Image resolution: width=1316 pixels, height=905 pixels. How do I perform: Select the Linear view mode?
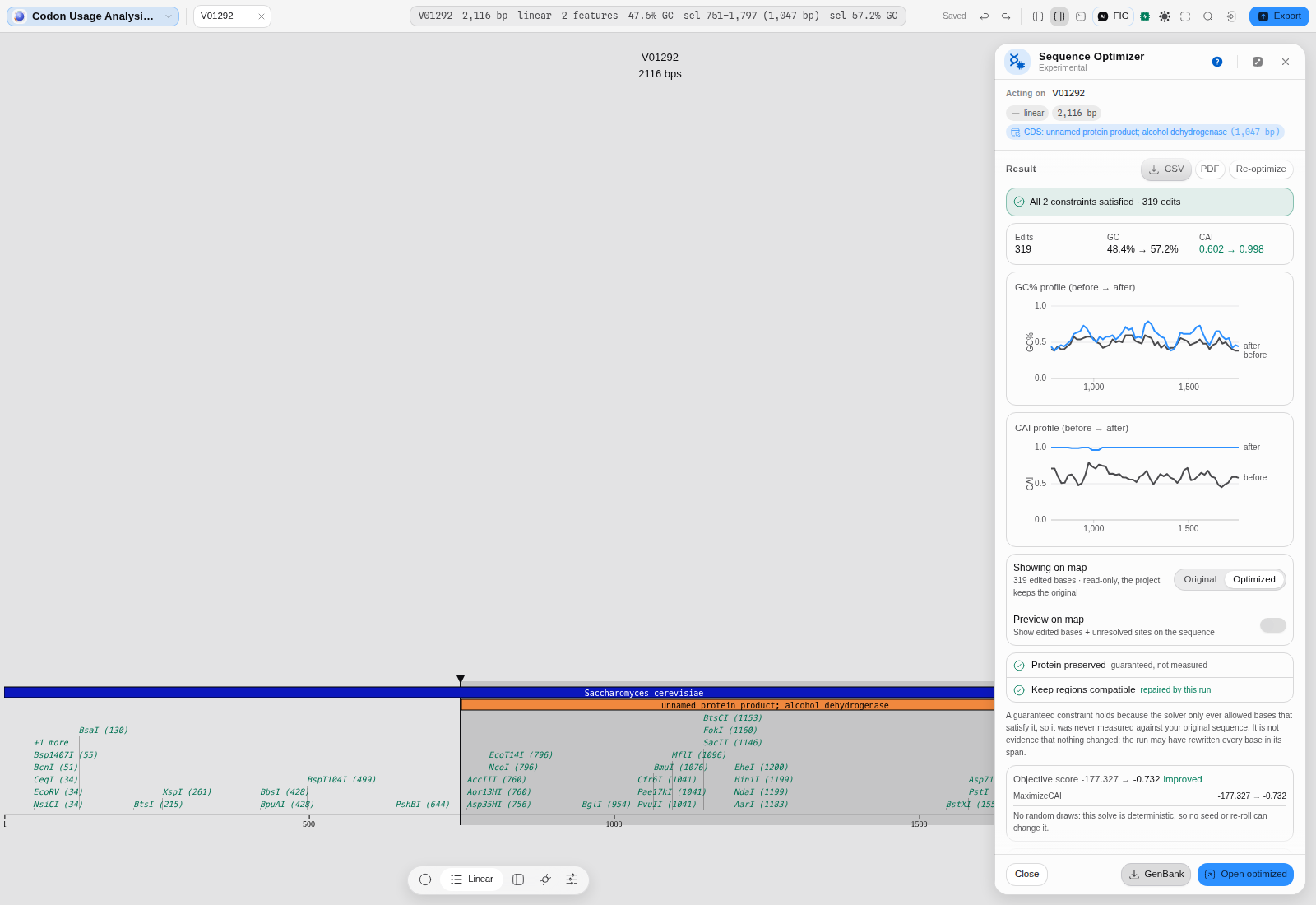(472, 879)
